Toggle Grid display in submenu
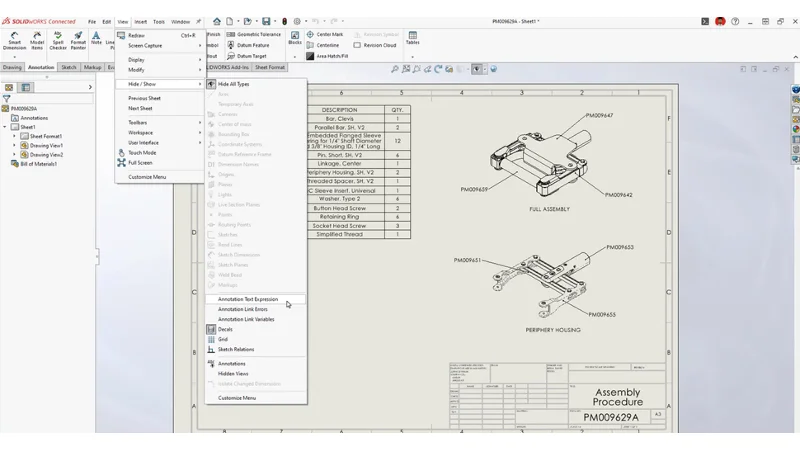 pos(223,339)
